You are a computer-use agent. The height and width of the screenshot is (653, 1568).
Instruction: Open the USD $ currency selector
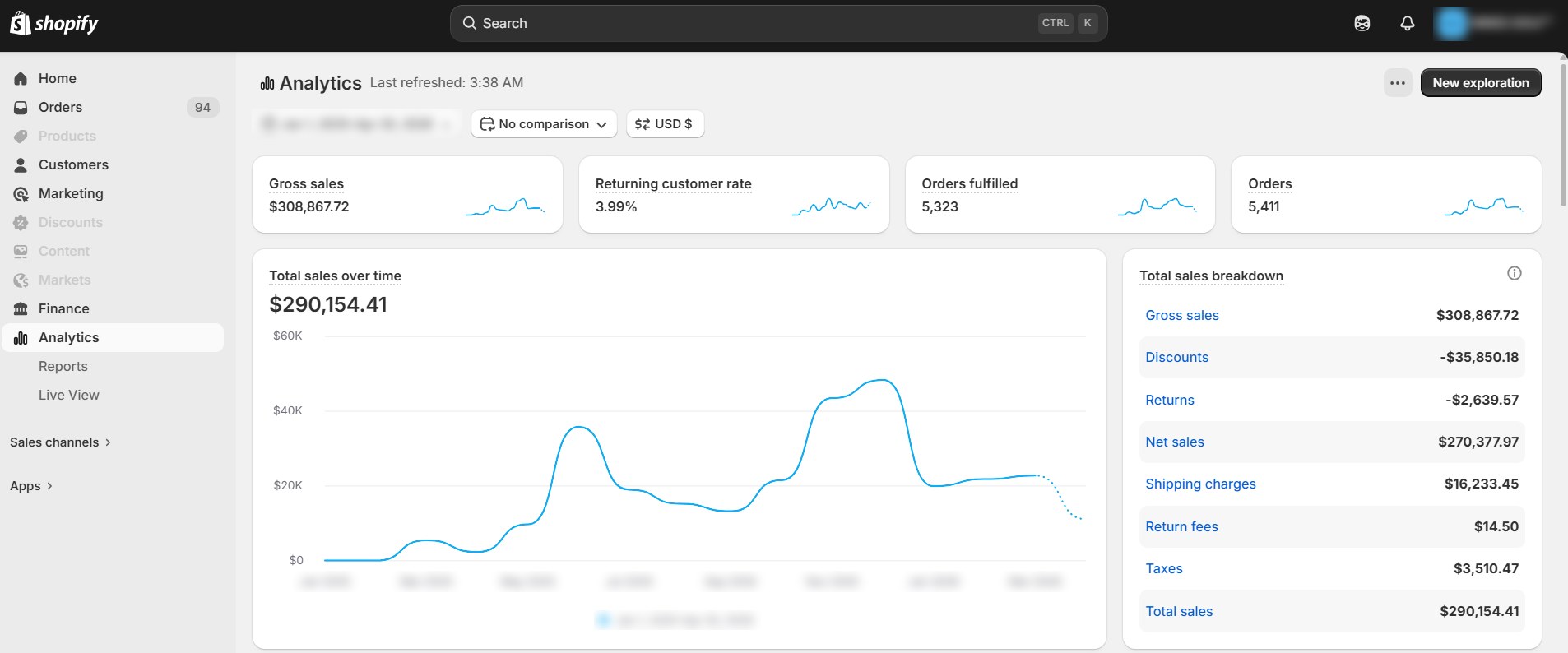[665, 124]
